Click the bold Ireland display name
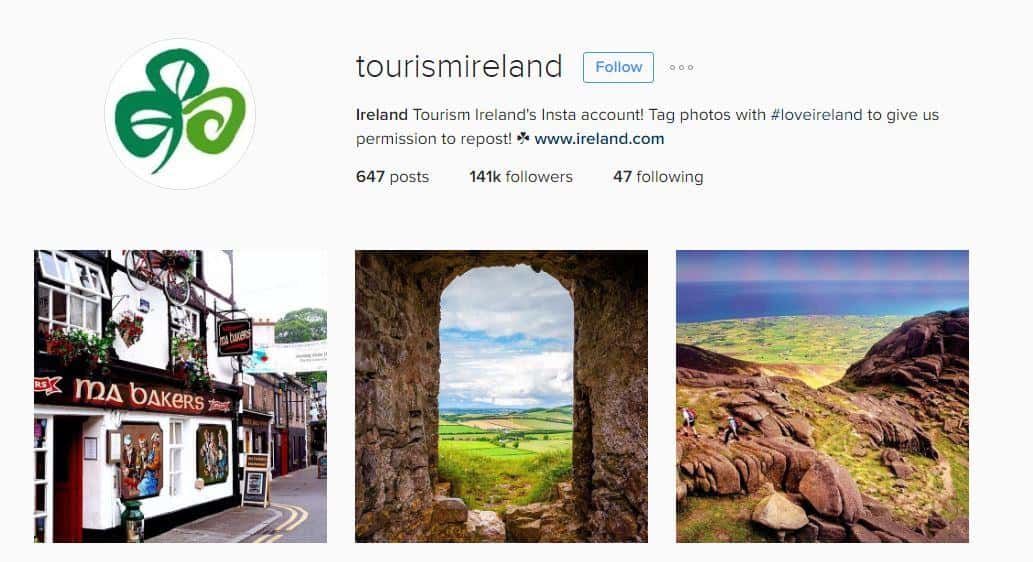 point(381,115)
